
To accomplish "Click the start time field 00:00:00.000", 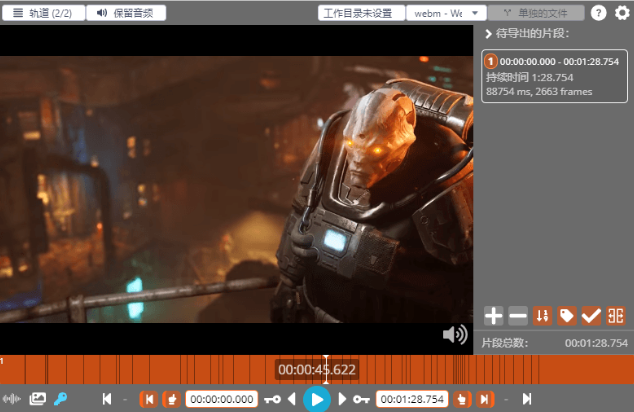I will point(222,399).
